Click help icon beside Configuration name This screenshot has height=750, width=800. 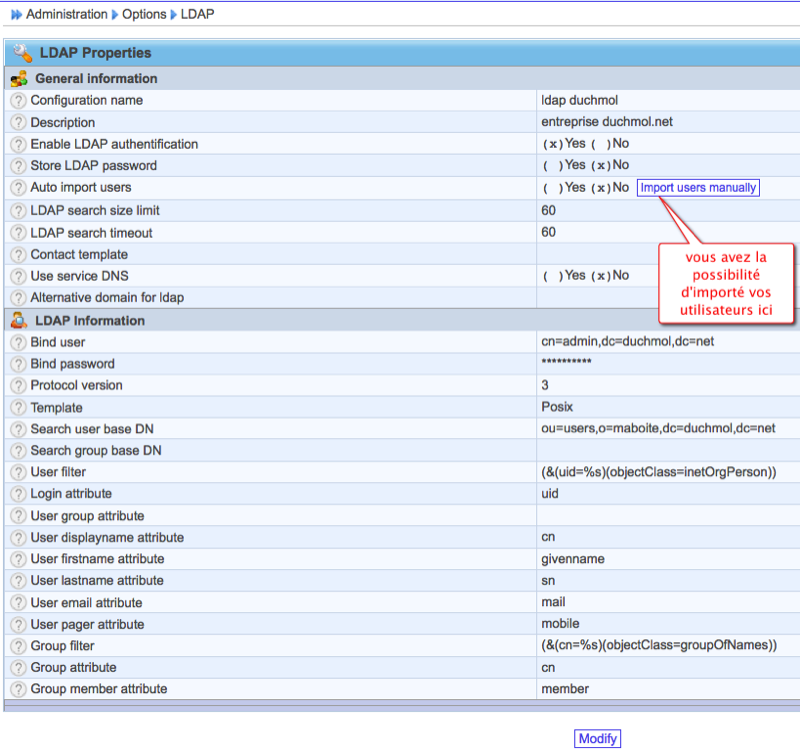(x=18, y=101)
